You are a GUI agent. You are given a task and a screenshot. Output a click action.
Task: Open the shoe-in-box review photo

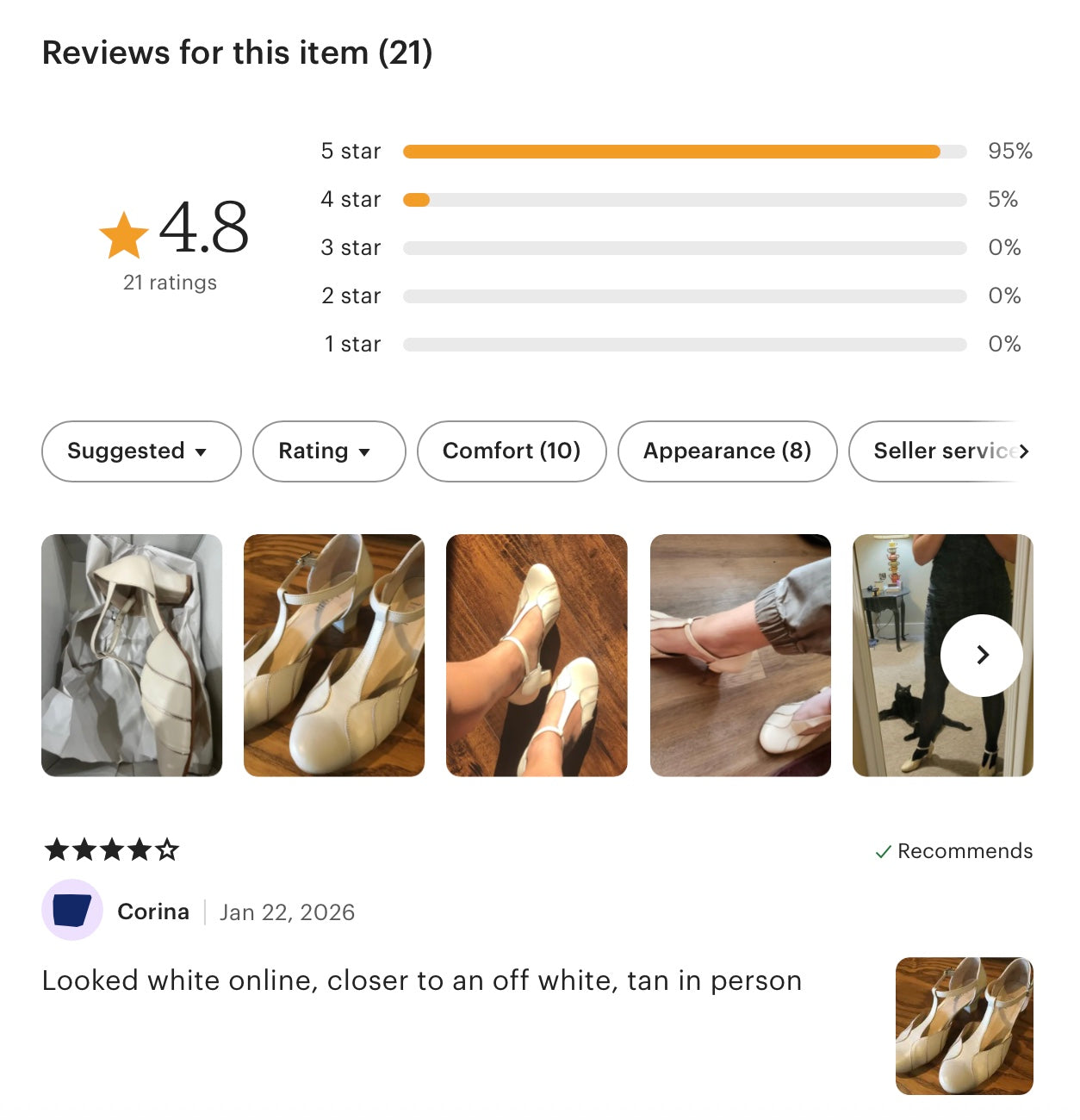(132, 656)
